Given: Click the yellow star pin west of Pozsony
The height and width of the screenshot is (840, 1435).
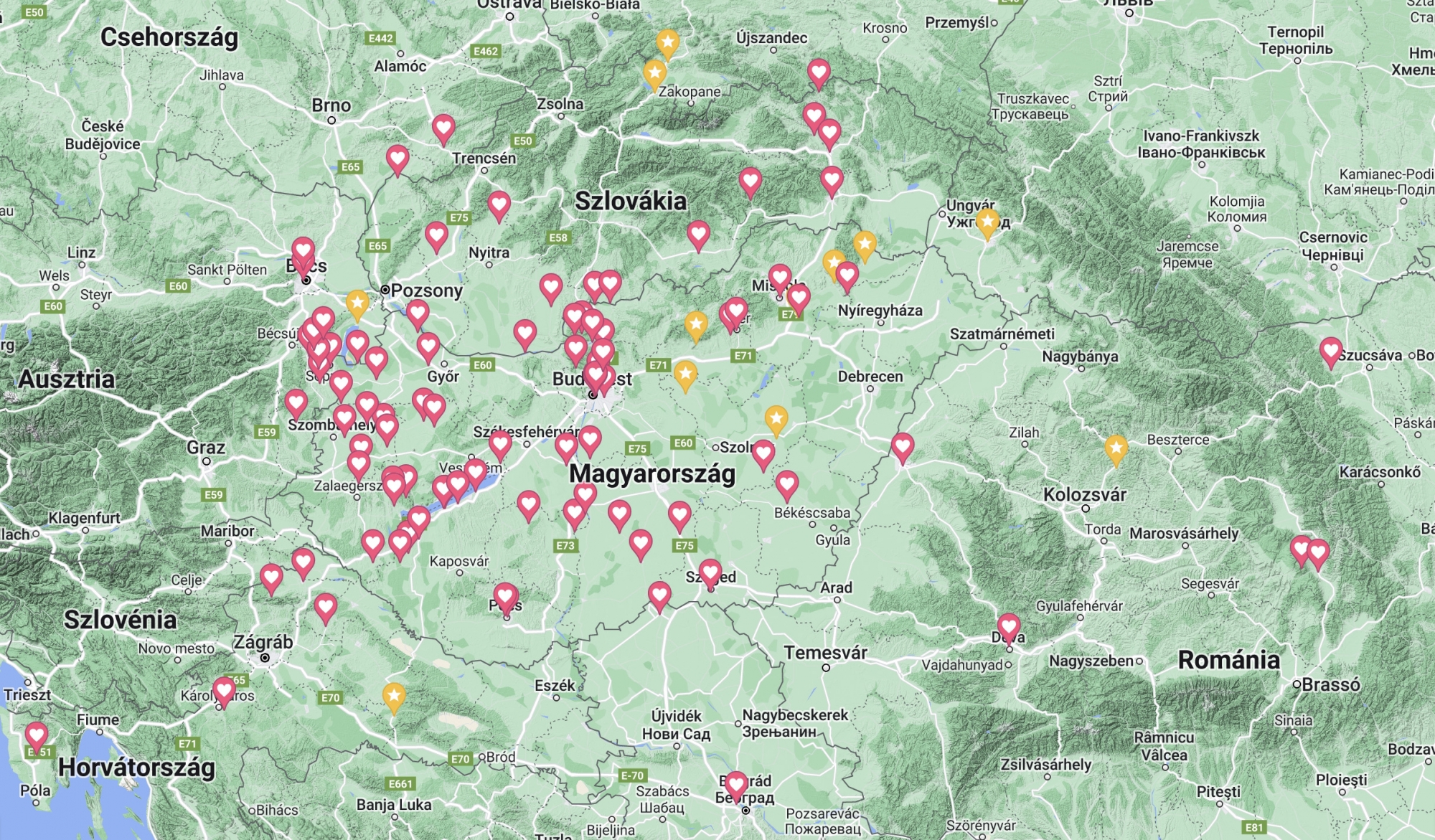Looking at the screenshot, I should (357, 302).
